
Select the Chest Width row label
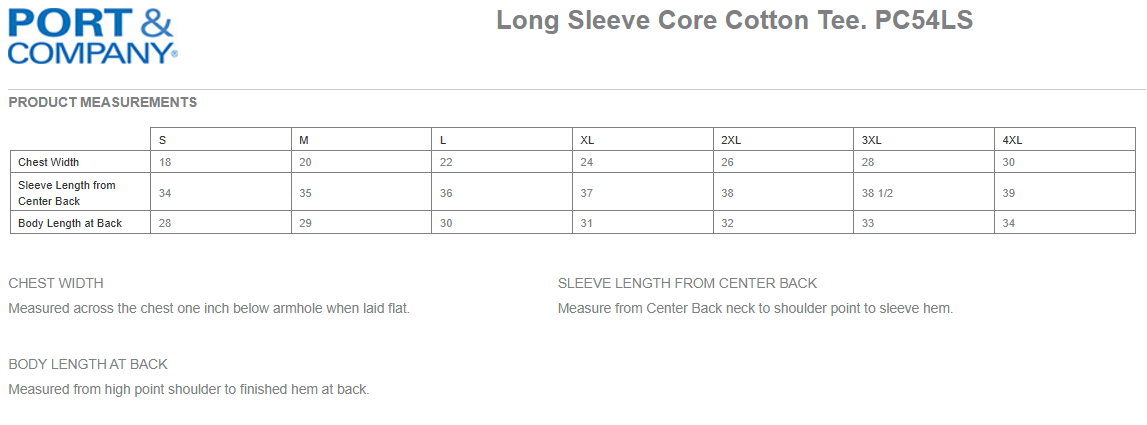(49, 162)
